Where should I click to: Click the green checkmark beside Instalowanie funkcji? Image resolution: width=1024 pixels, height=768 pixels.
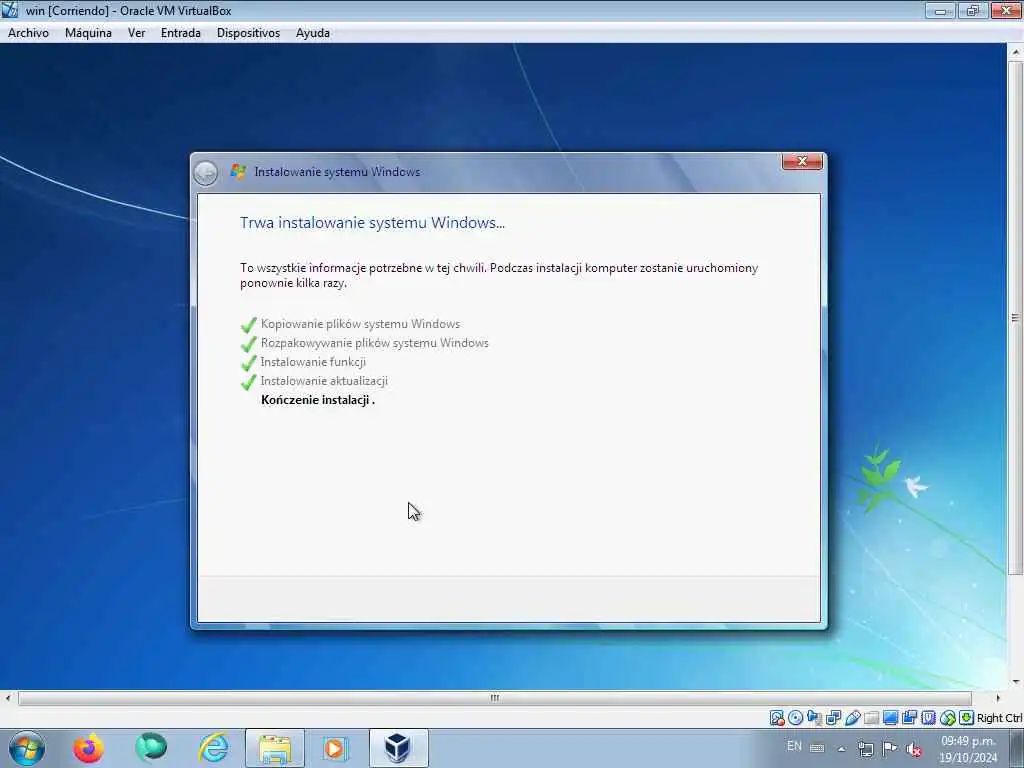[249, 362]
